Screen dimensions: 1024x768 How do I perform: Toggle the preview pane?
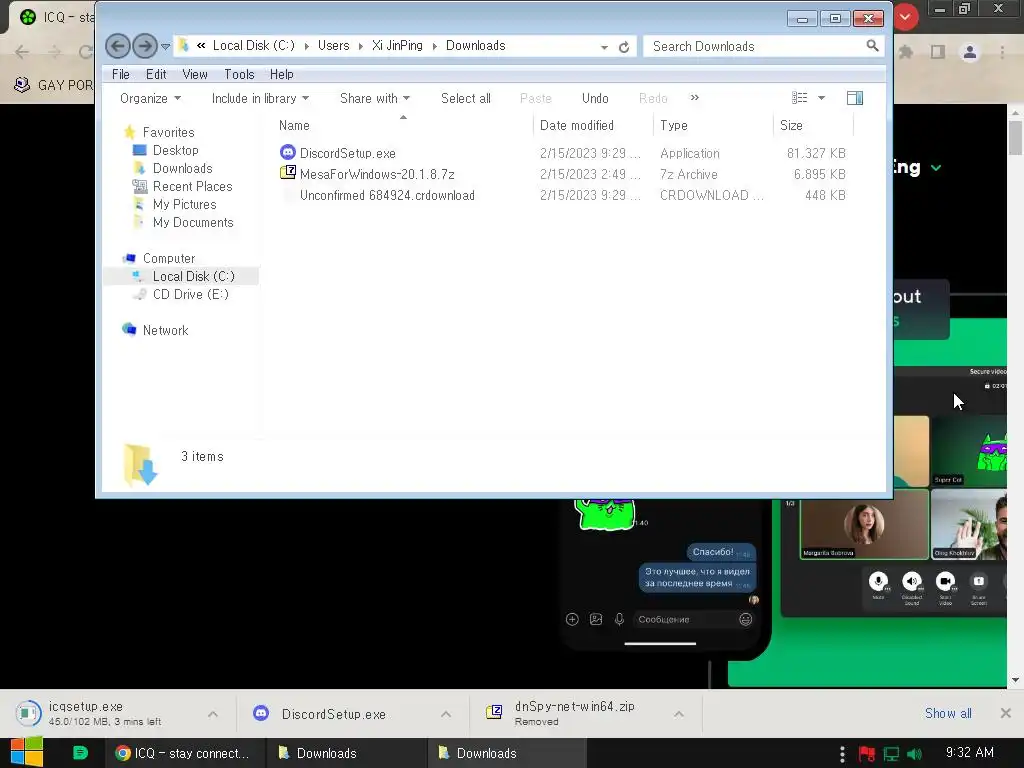[x=855, y=98]
